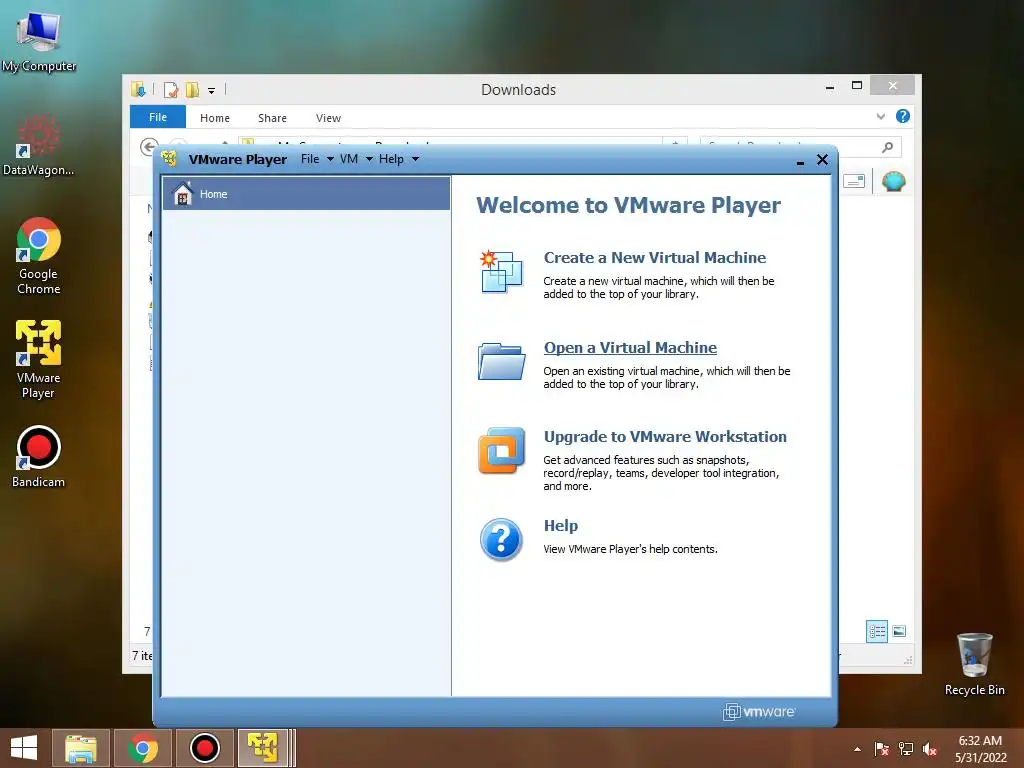1024x768 pixels.
Task: Click the Downloads folder icon in title bar
Action: pyautogui.click(x=138, y=89)
